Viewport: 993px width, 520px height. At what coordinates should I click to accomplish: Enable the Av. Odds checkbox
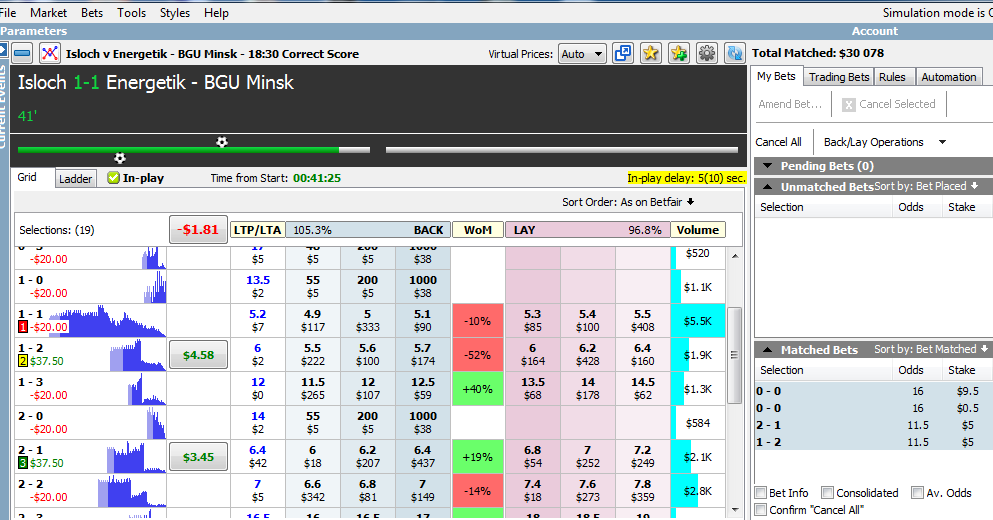(917, 493)
